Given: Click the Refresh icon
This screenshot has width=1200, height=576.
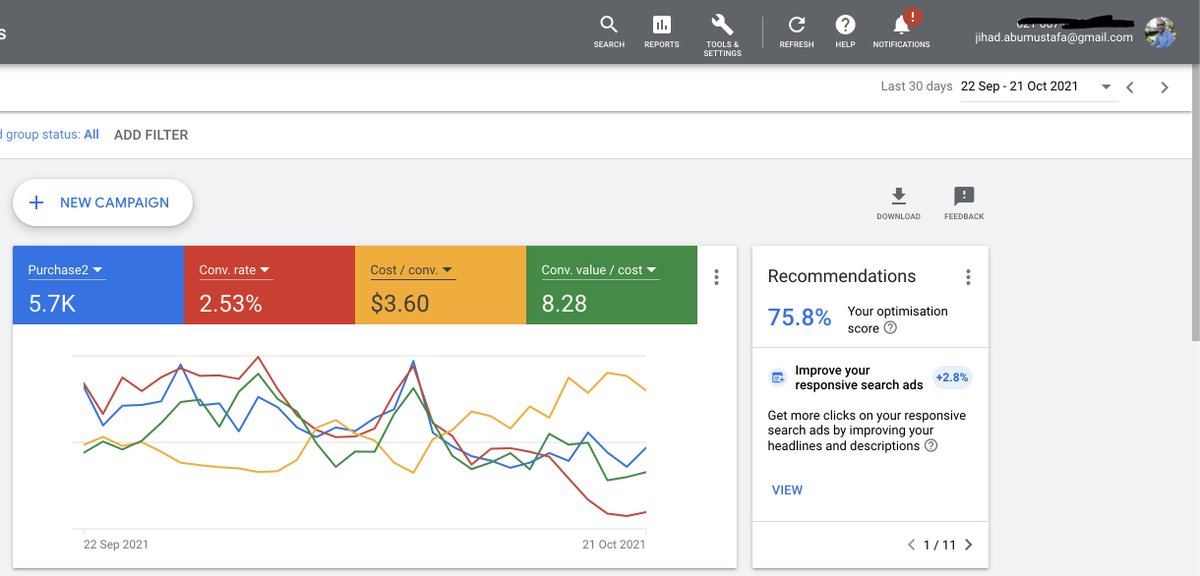Looking at the screenshot, I should click(796, 25).
